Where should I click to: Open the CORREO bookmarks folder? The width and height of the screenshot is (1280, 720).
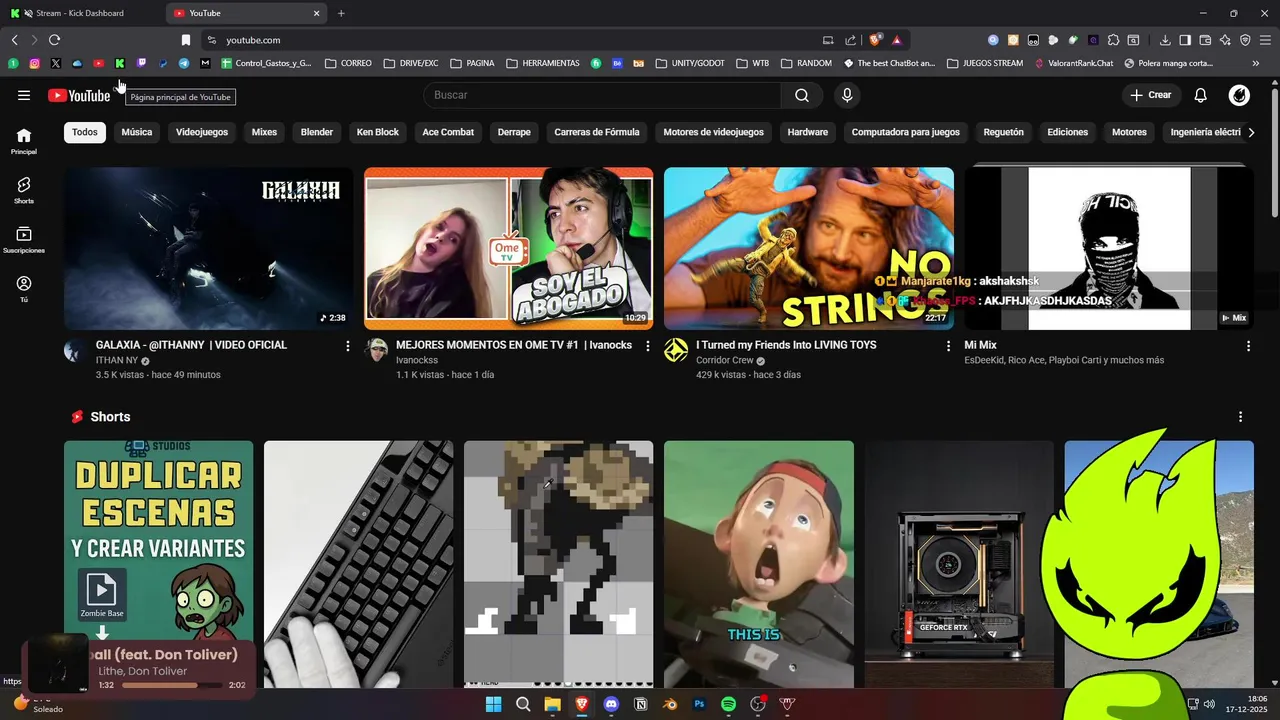click(348, 63)
